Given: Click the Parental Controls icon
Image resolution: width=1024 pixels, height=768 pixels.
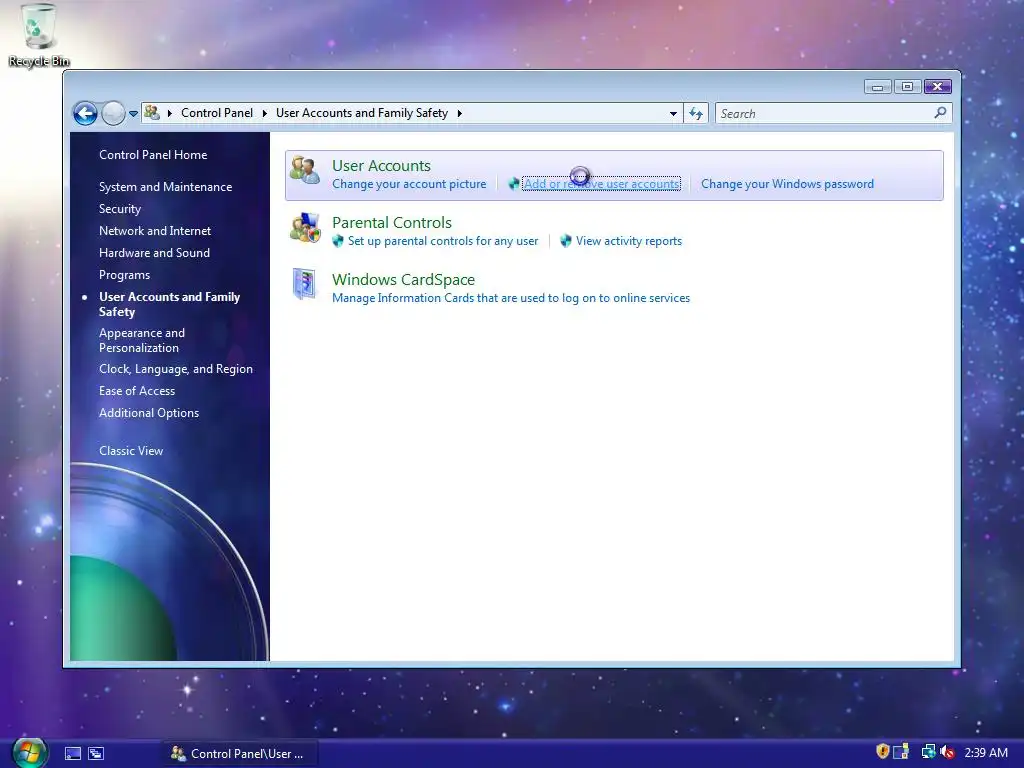Looking at the screenshot, I should point(305,227).
